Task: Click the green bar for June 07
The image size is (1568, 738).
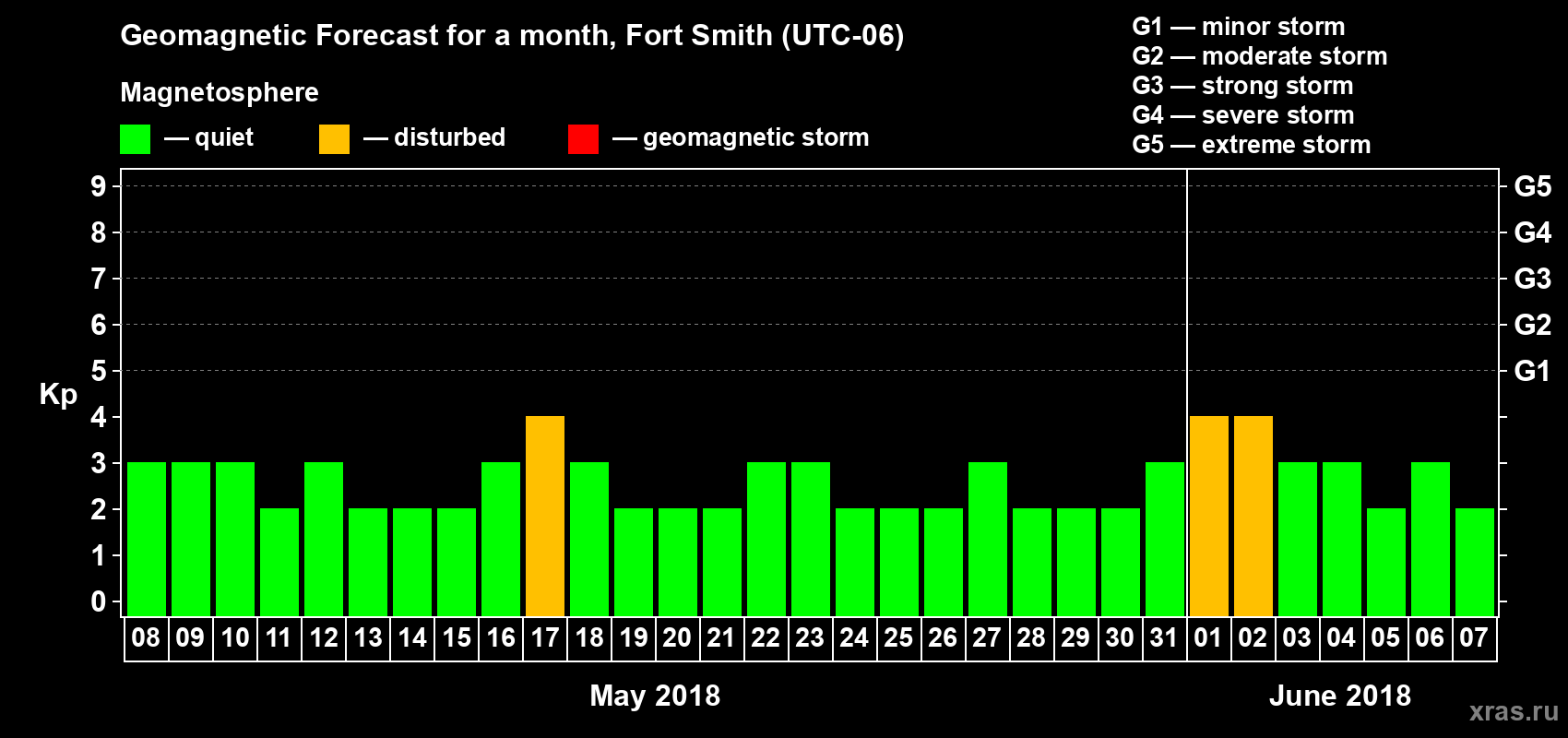Action: (1475, 563)
